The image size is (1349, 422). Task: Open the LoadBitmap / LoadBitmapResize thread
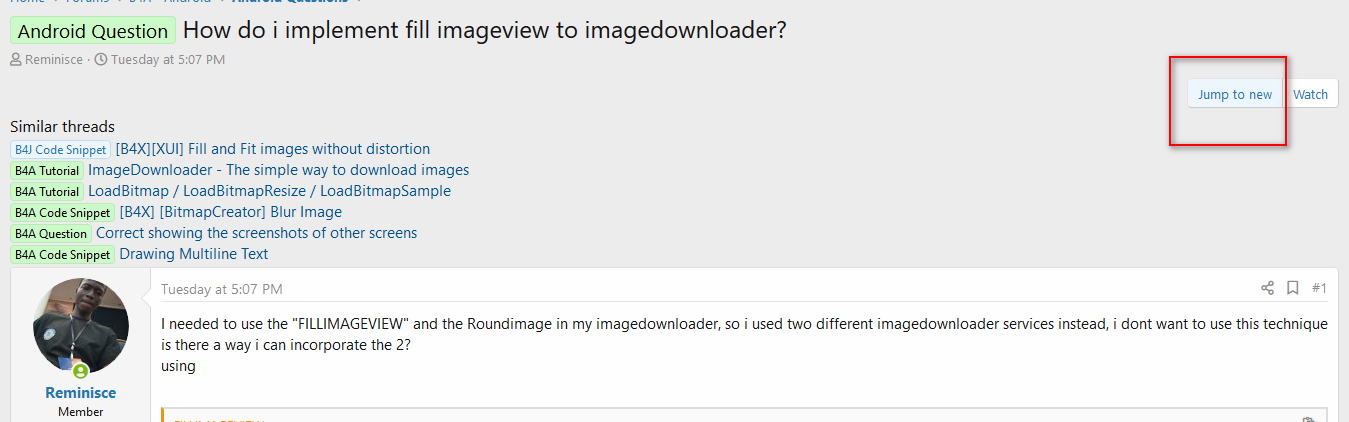pos(269,191)
